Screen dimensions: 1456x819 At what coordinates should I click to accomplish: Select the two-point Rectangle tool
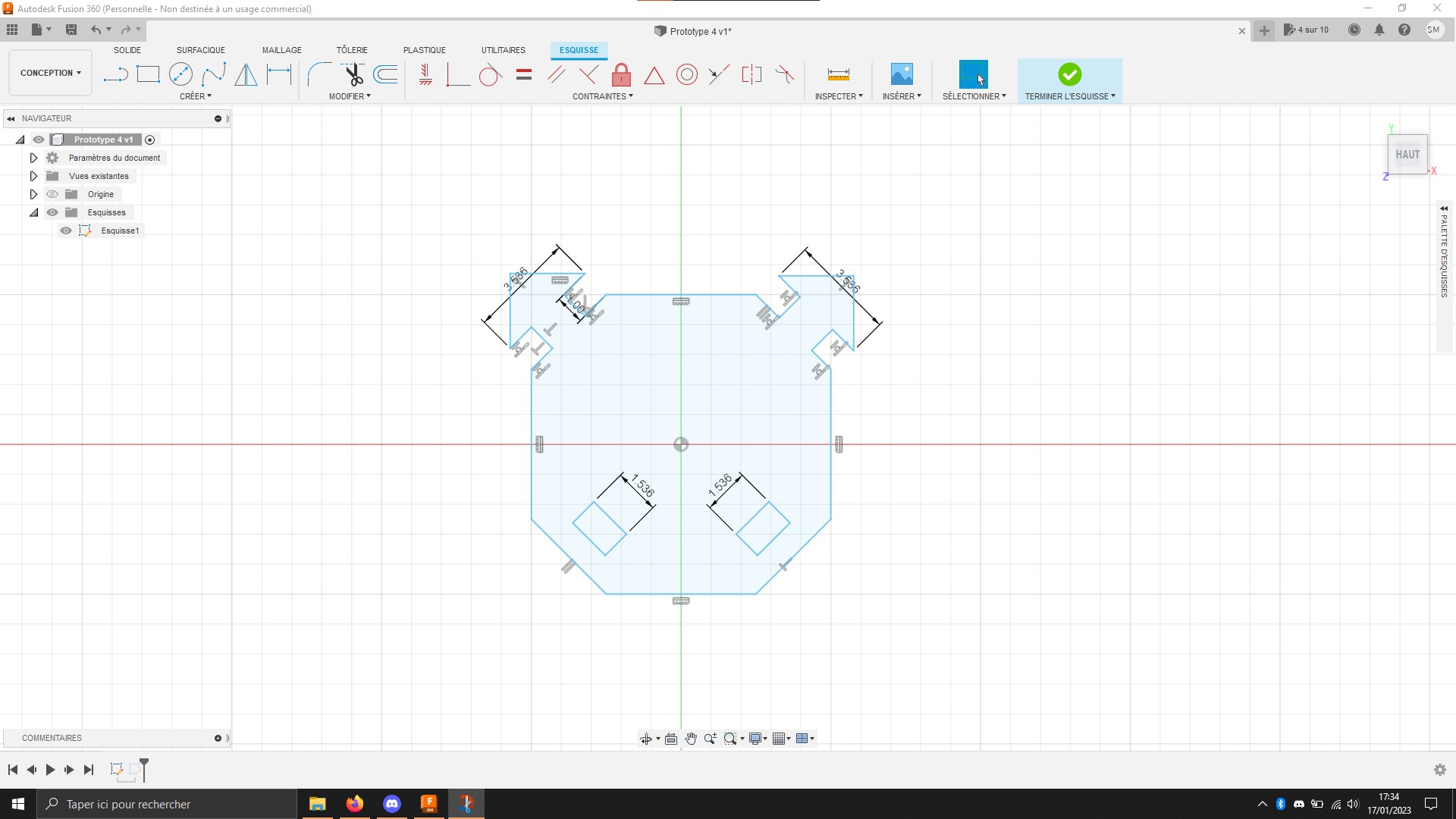coord(148,74)
